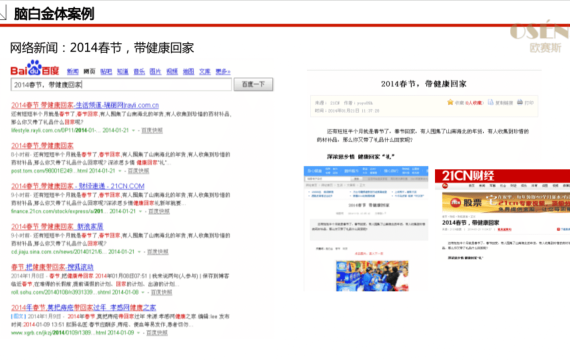Image resolution: width=570 pixels, height=360 pixels.
Task: Focus the Baidu search input field
Action: tap(121, 85)
